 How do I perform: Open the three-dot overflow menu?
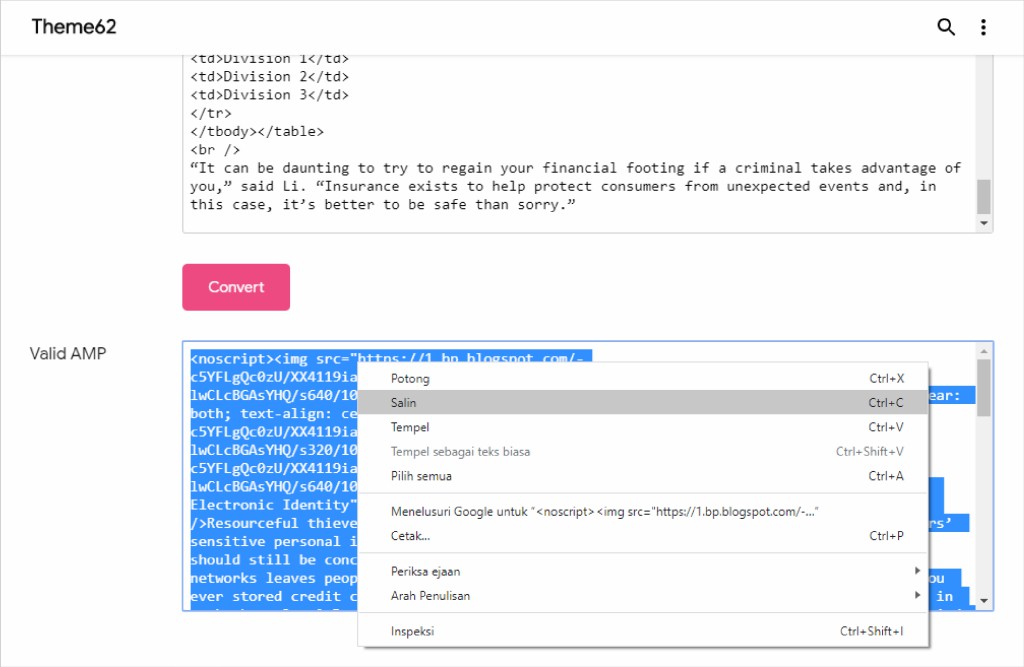983,27
